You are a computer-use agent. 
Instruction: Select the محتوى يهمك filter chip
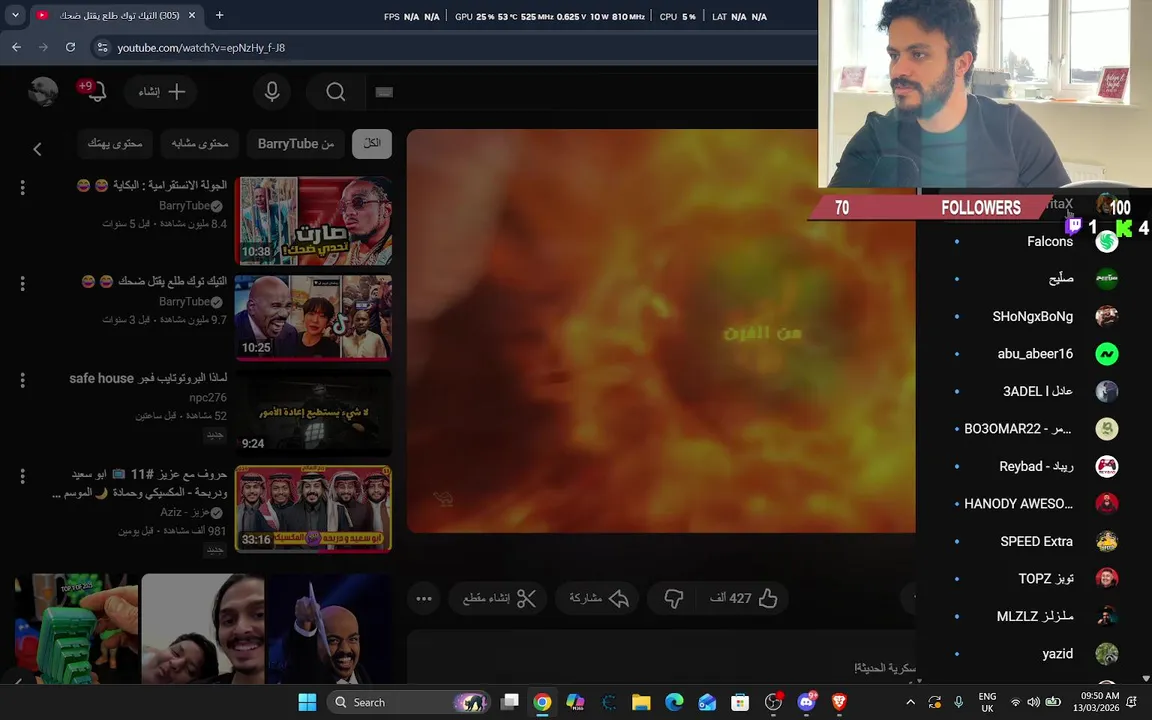[x=115, y=143]
